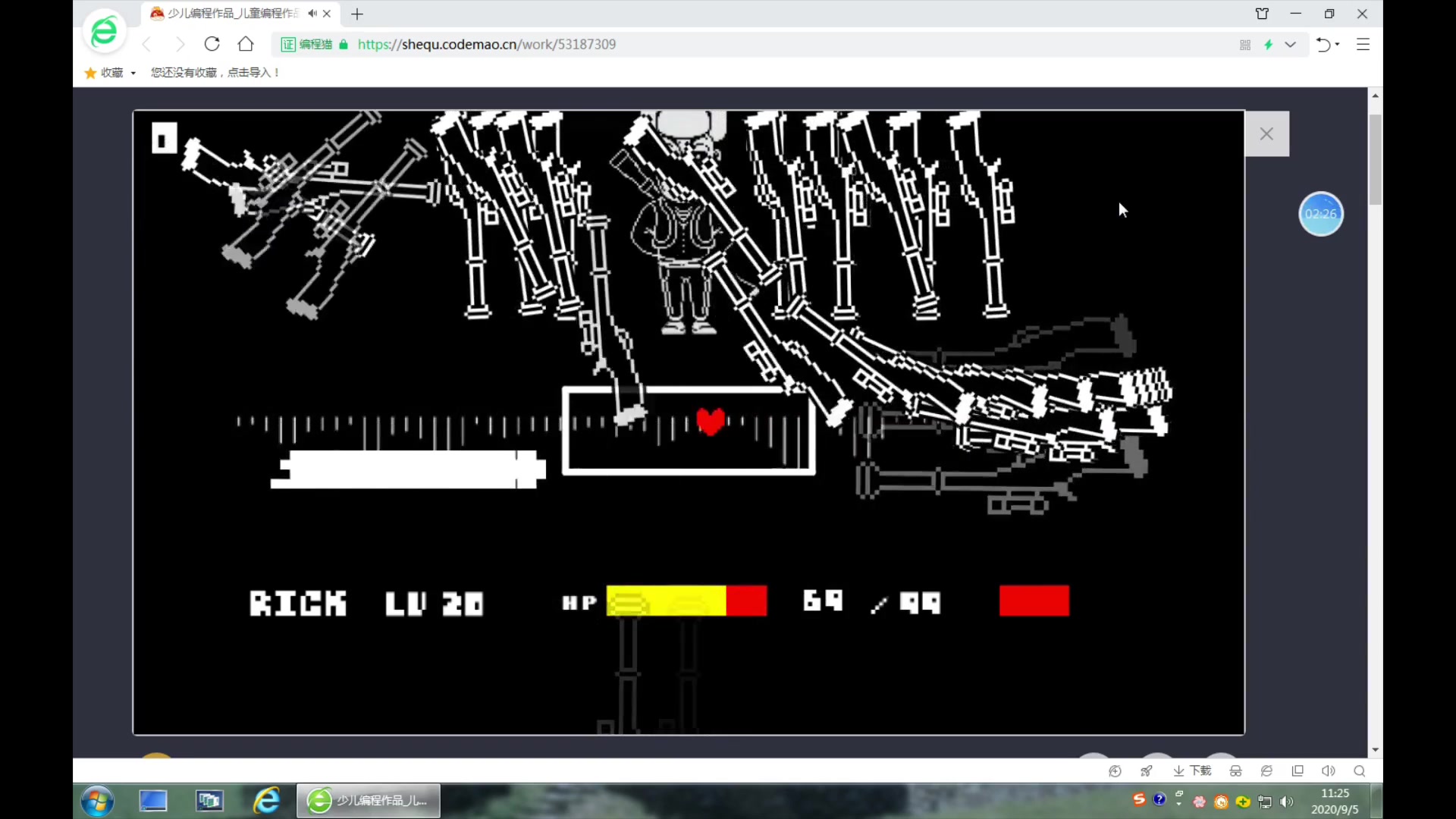Click the pink flower tray icon
This screenshot has height=819, width=1456.
tap(1200, 802)
